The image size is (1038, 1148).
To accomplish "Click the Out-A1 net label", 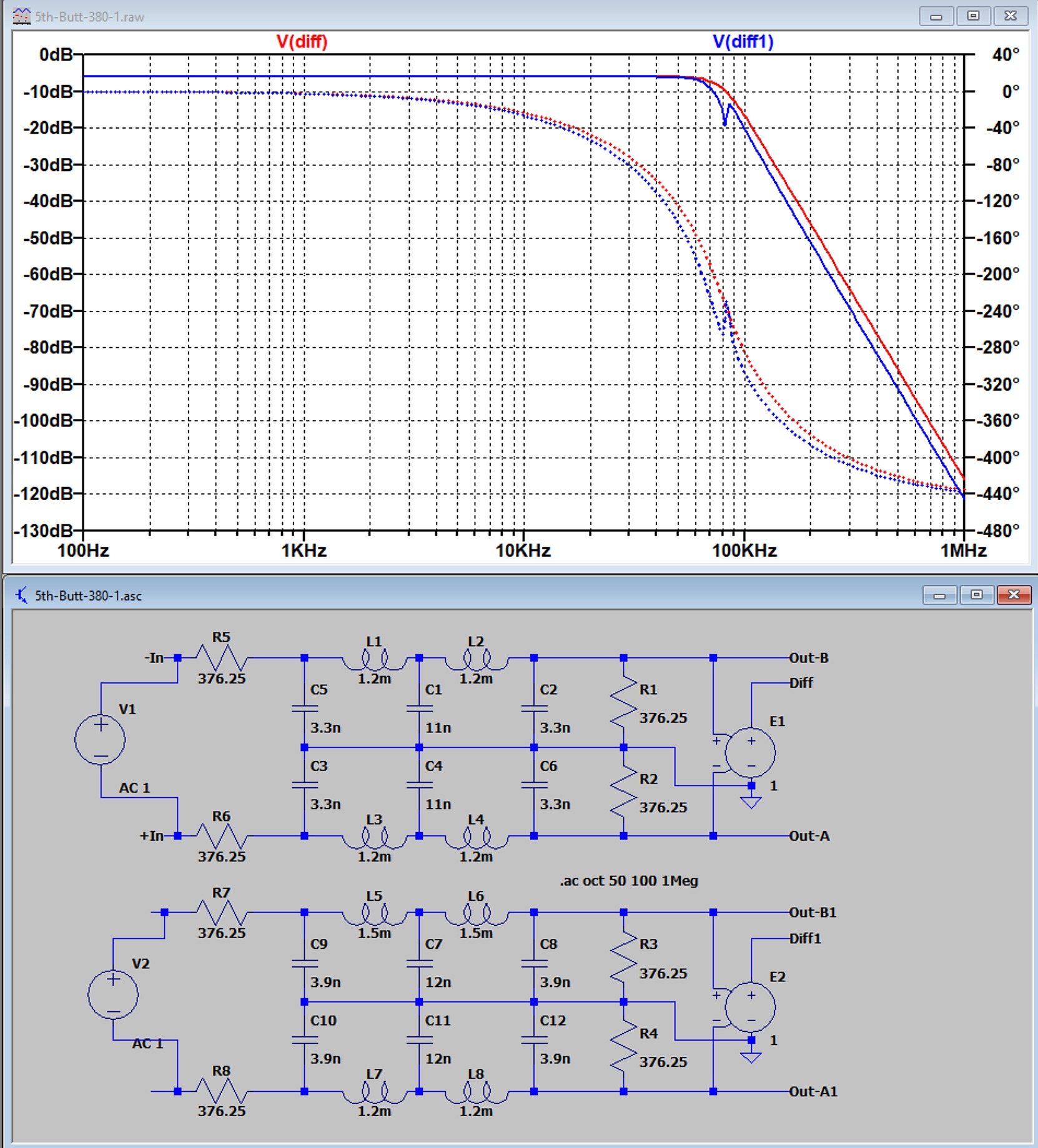I will 813,1092.
